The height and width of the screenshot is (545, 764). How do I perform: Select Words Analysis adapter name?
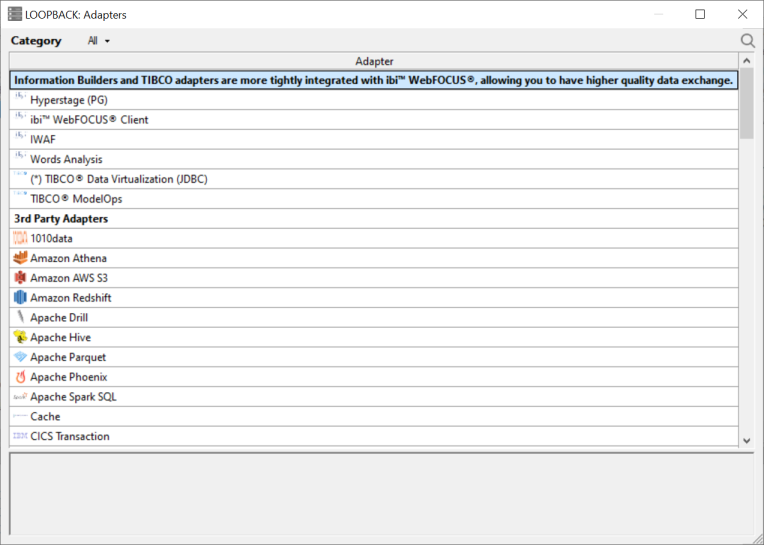66,159
